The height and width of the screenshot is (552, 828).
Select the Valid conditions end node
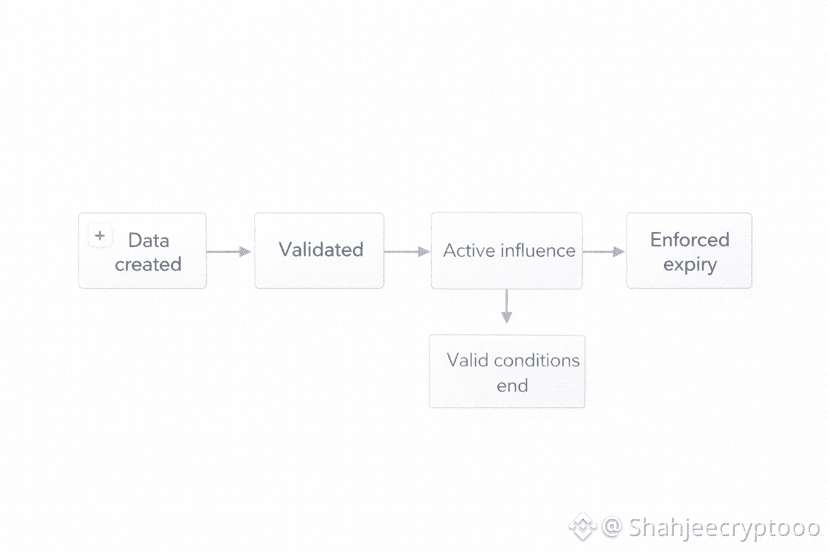[x=507, y=372]
